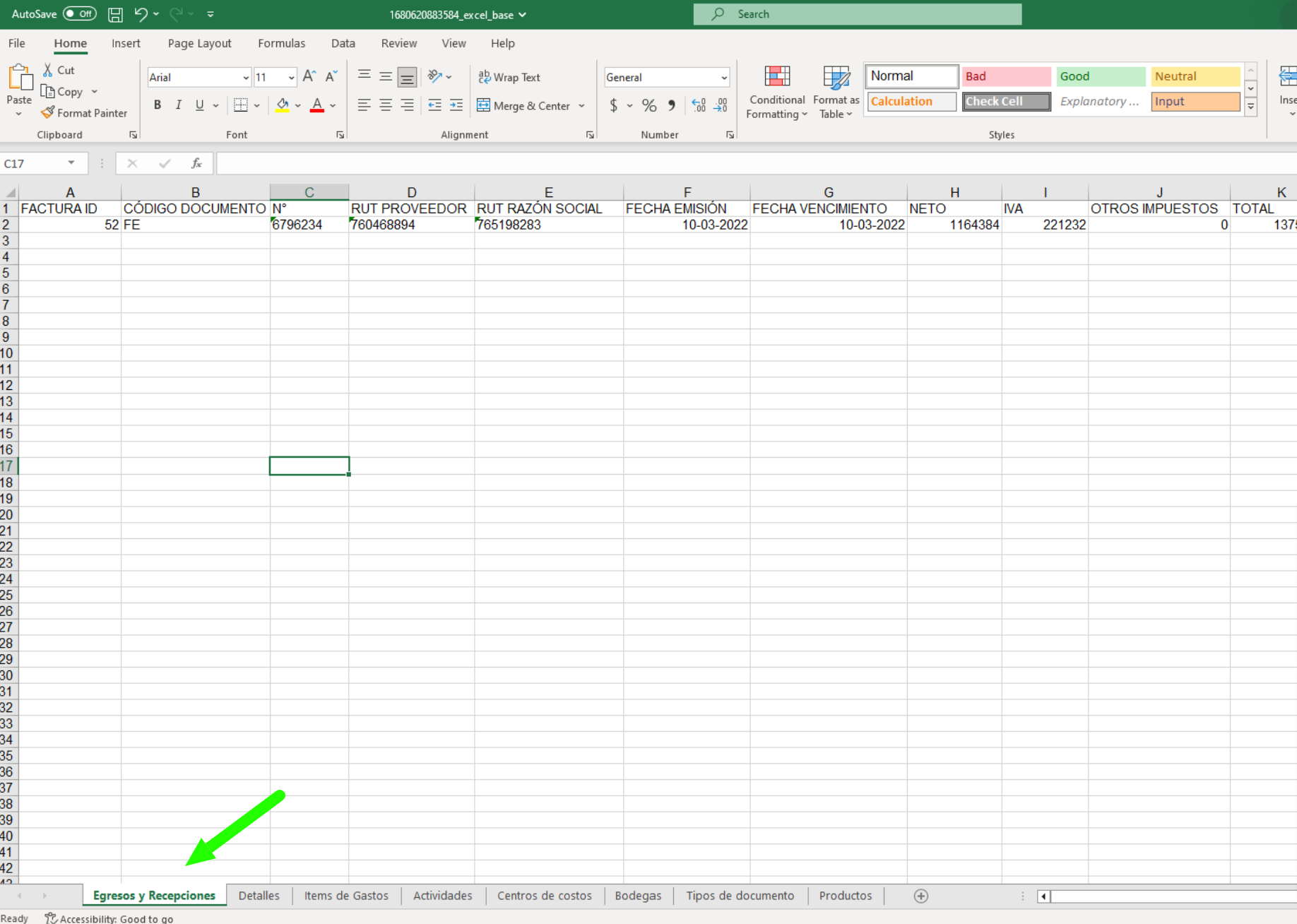Screen dimensions: 1297x924
Task: Toggle Bold formatting
Action: point(158,105)
